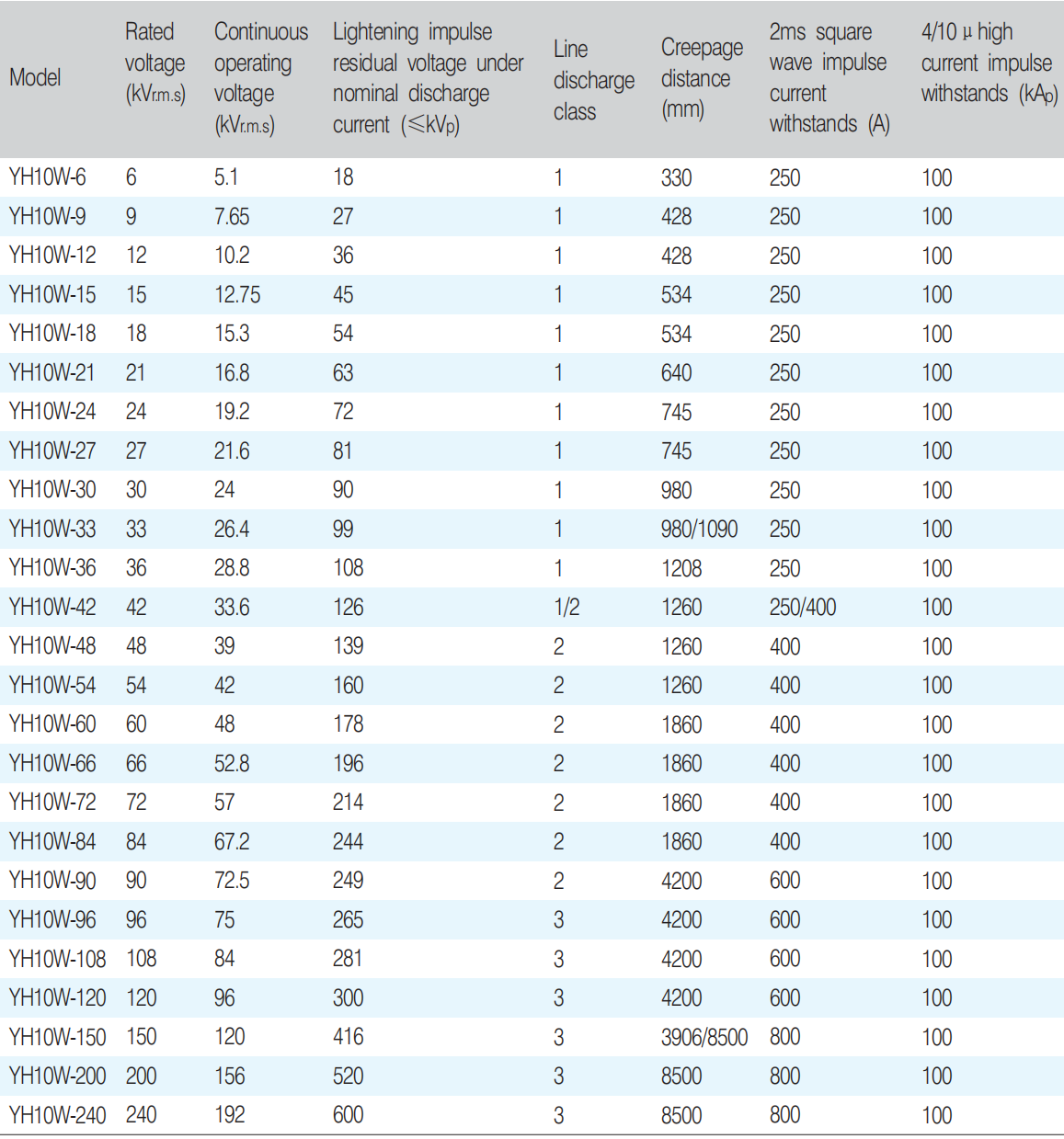Click the 26.4 operating voltage cell
The height and width of the screenshot is (1139, 1064).
point(232,529)
